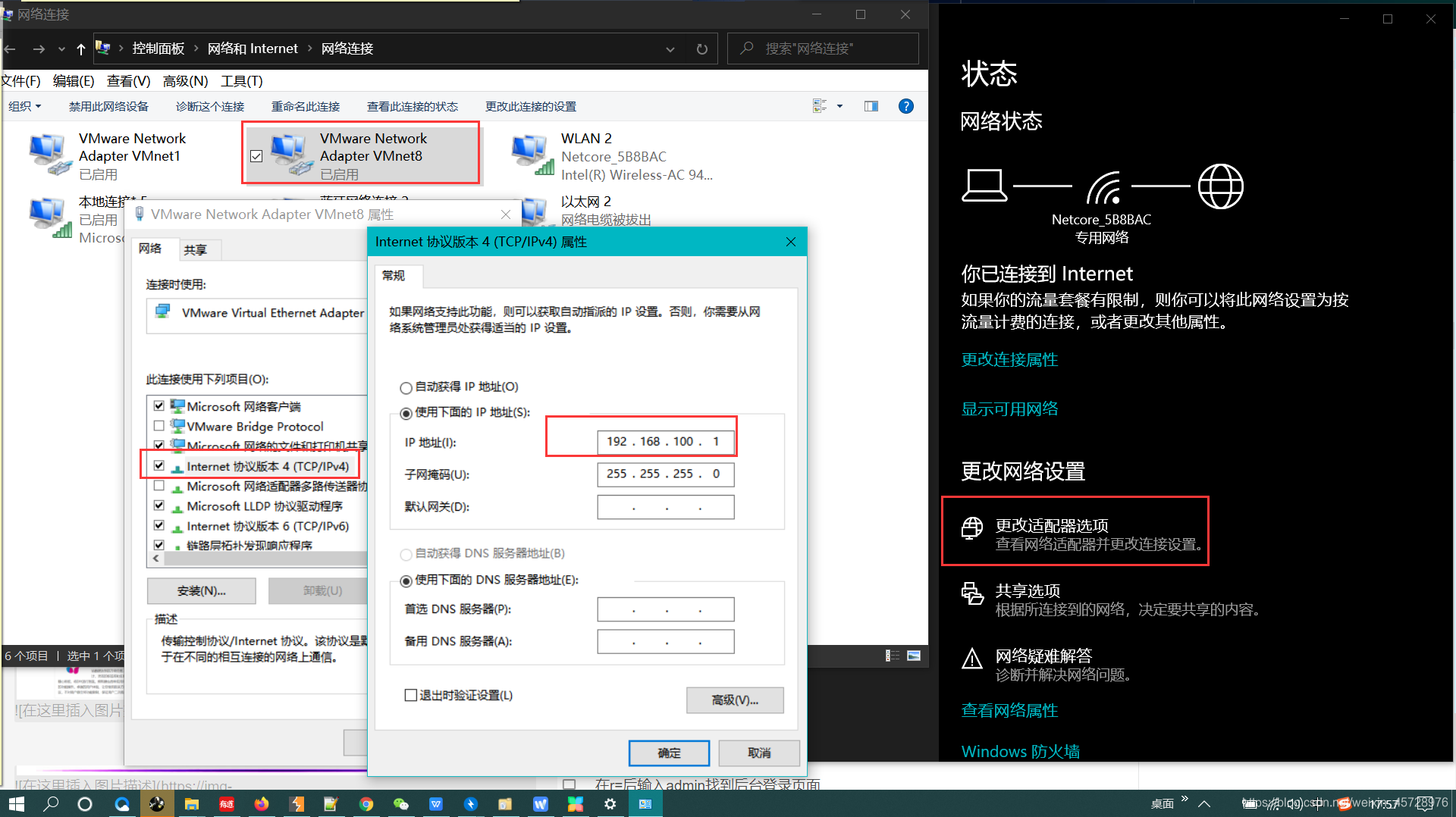Open 高级(N) menu

[x=185, y=81]
